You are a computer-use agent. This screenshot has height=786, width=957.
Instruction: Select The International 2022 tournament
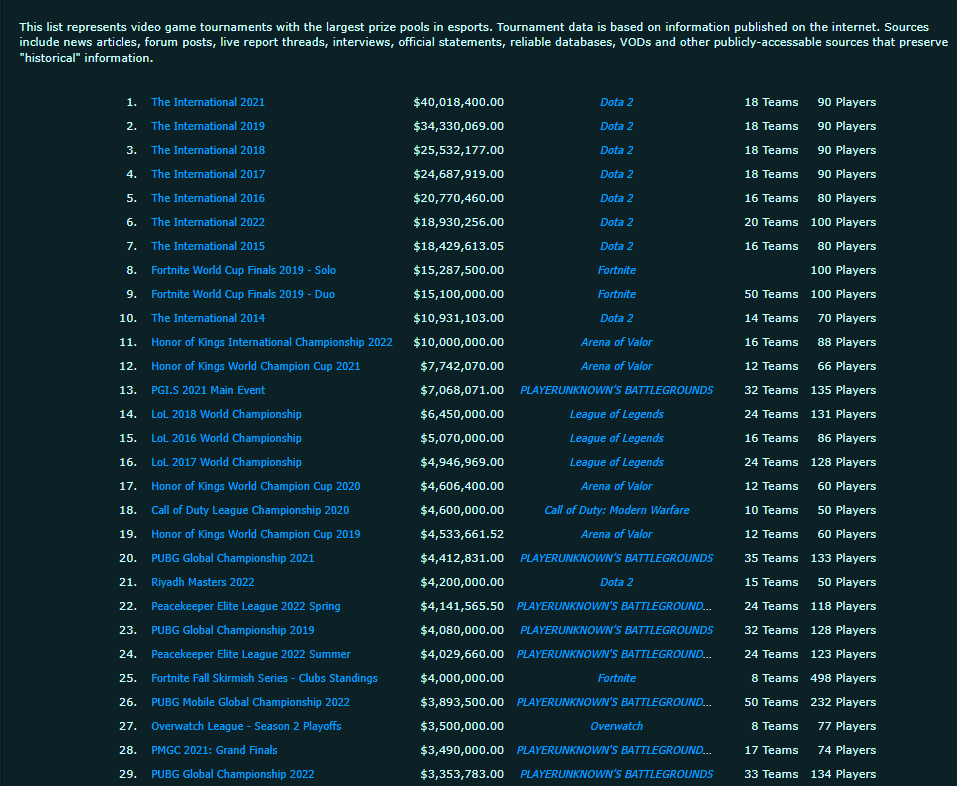pyautogui.click(x=208, y=222)
